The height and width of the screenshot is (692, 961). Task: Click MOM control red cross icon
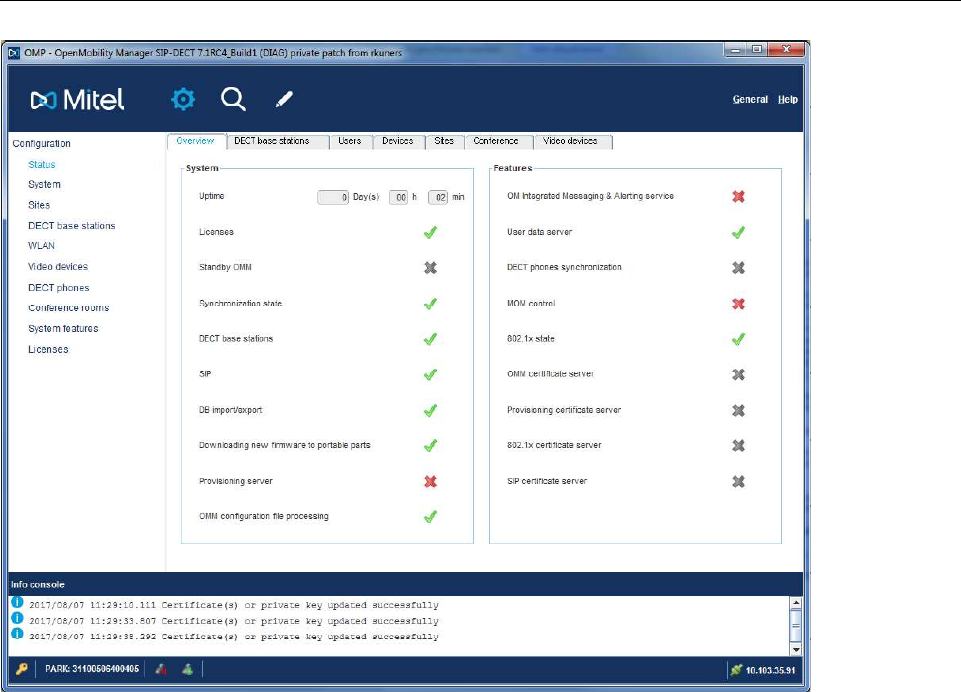pos(739,303)
